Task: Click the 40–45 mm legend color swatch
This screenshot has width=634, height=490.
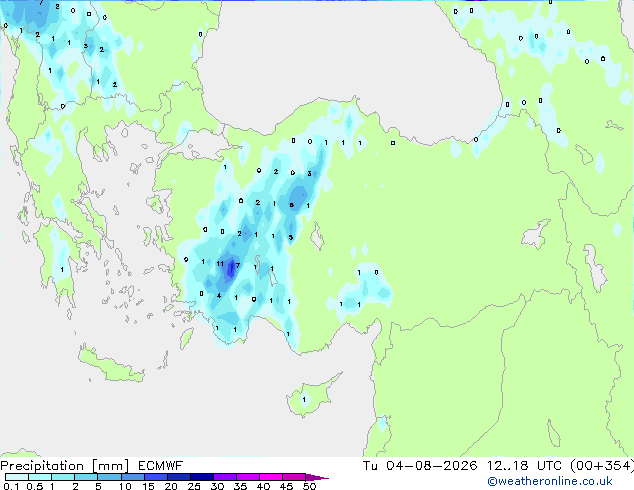Action: tap(271, 477)
